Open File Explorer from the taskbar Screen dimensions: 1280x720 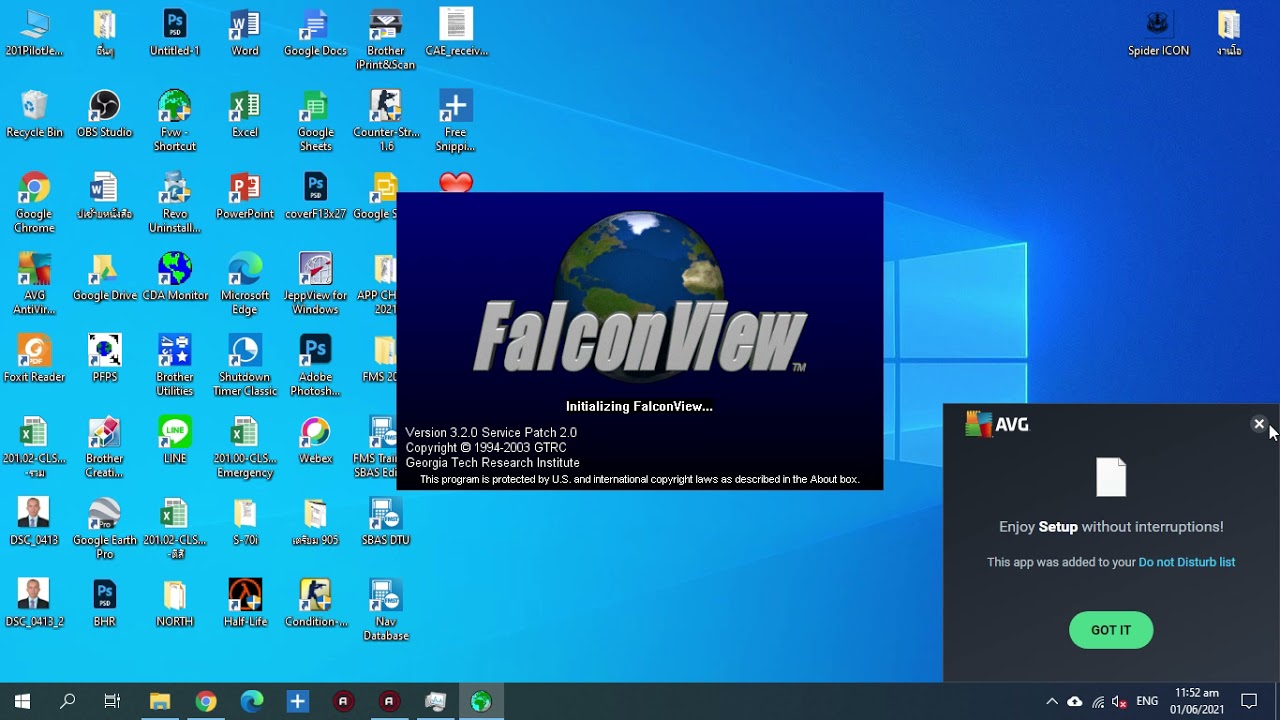(159, 701)
